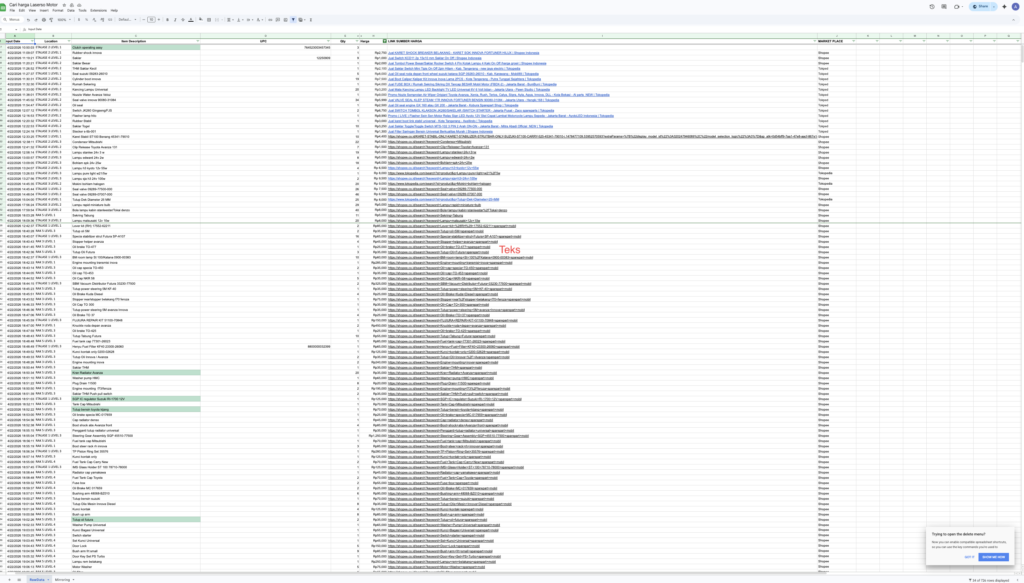Open vertical align dropdown
This screenshot has width=1024, height=583.
pos(240,20)
